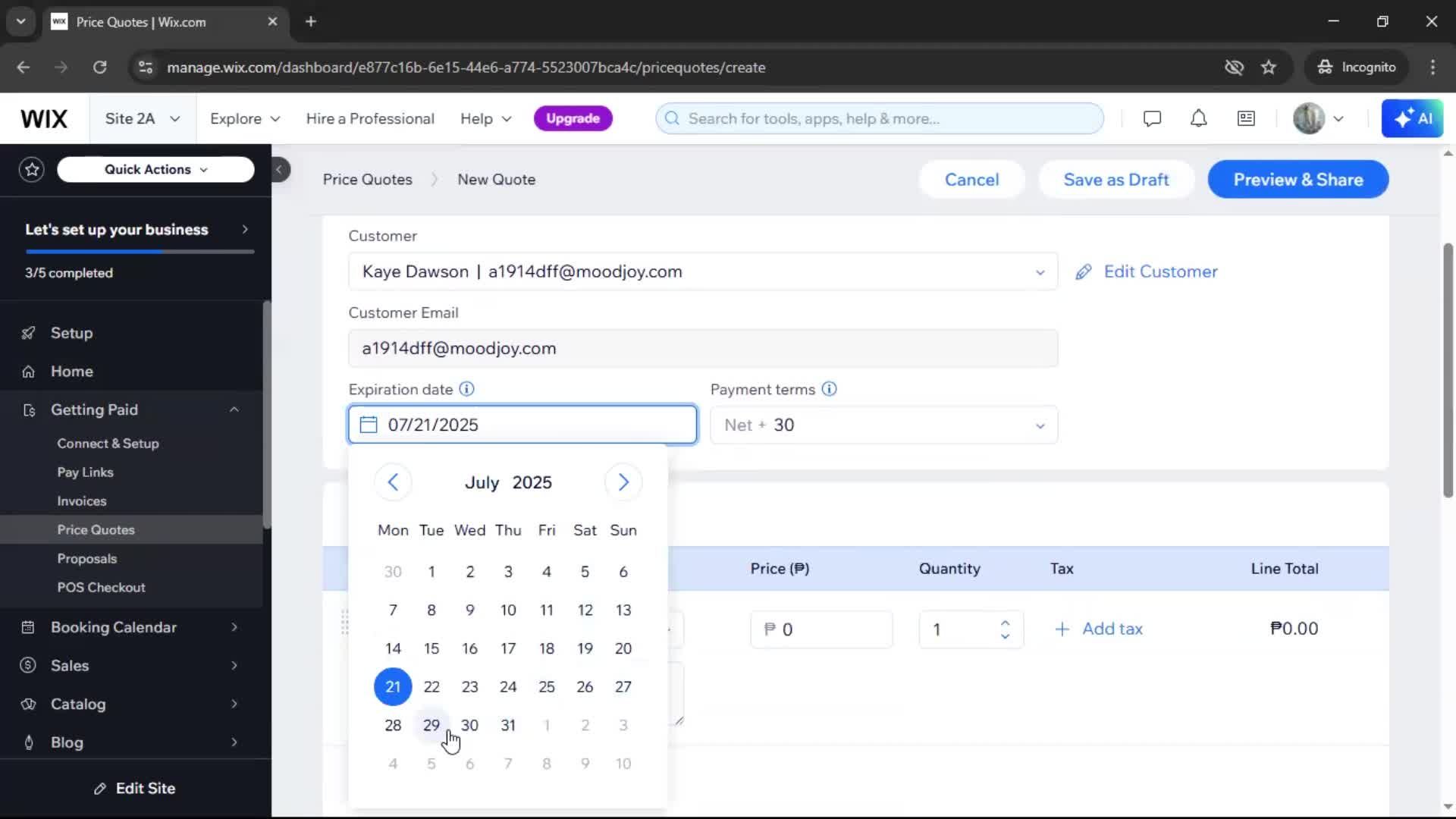Image resolution: width=1456 pixels, height=819 pixels.
Task: Increase quantity with stepper up arrow
Action: [x=1006, y=623]
